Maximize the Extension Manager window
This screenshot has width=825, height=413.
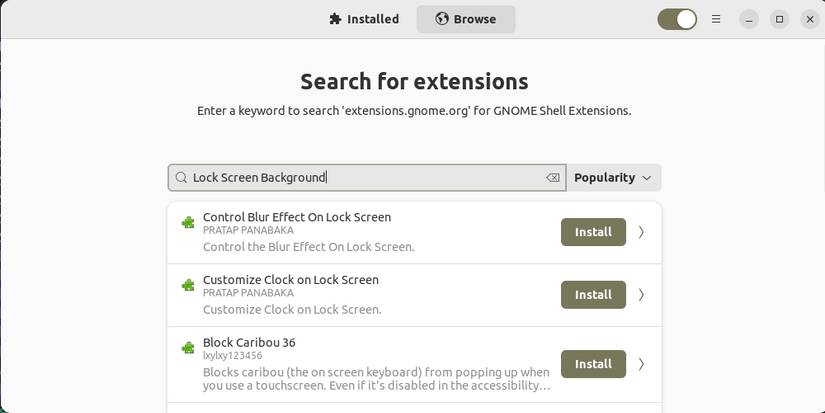(x=779, y=19)
